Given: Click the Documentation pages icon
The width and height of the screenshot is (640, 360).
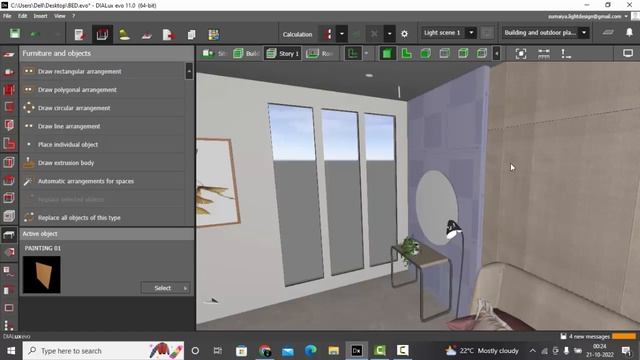Looking at the screenshot, I should [x=191, y=35].
